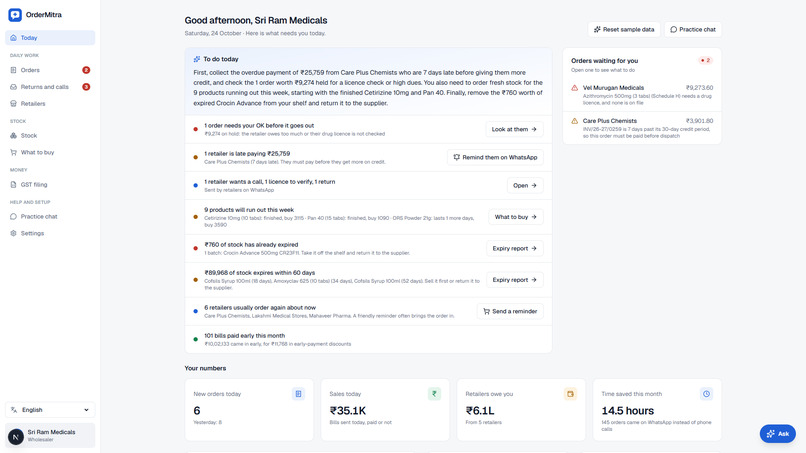This screenshot has height=453, width=806.
Task: Click '6 retailers usually order again about now'
Action: (x=260, y=307)
